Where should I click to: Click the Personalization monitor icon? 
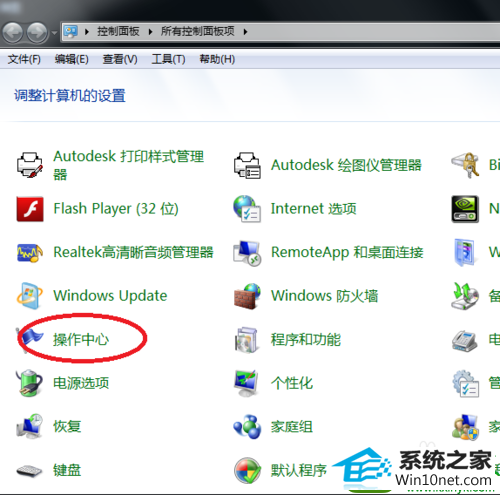(246, 383)
